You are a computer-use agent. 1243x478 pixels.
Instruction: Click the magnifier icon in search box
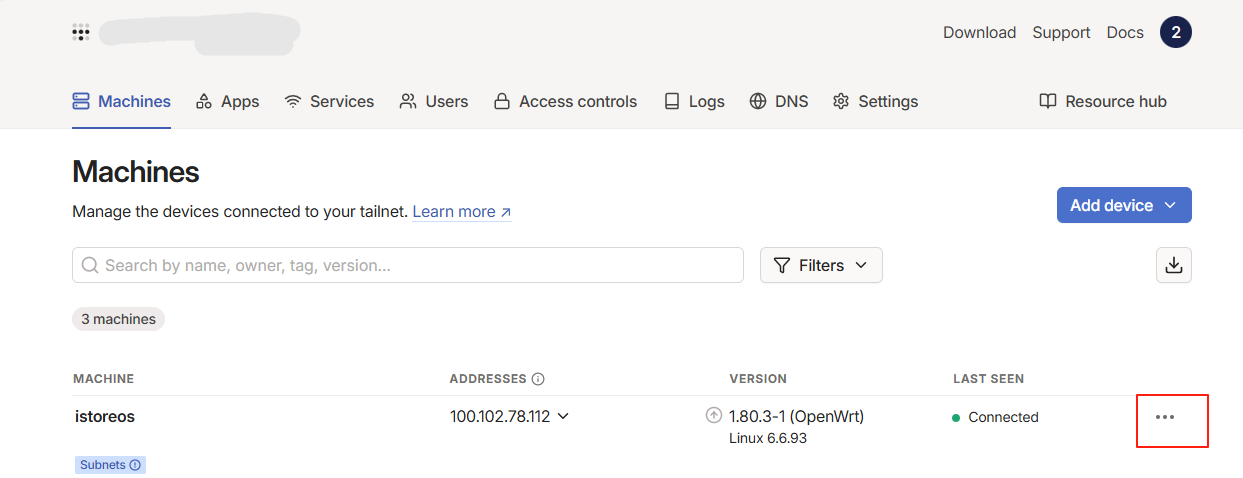tap(90, 265)
